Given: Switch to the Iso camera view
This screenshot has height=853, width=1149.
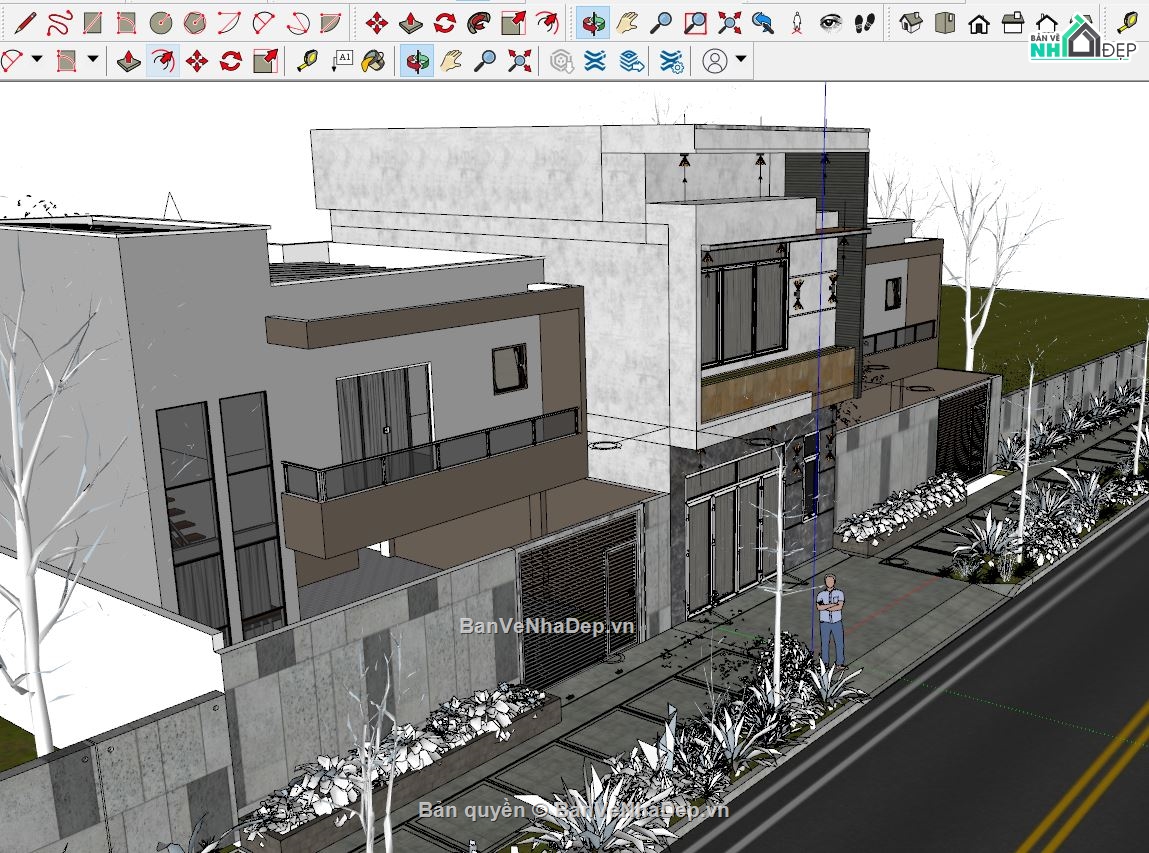Looking at the screenshot, I should click(x=913, y=23).
